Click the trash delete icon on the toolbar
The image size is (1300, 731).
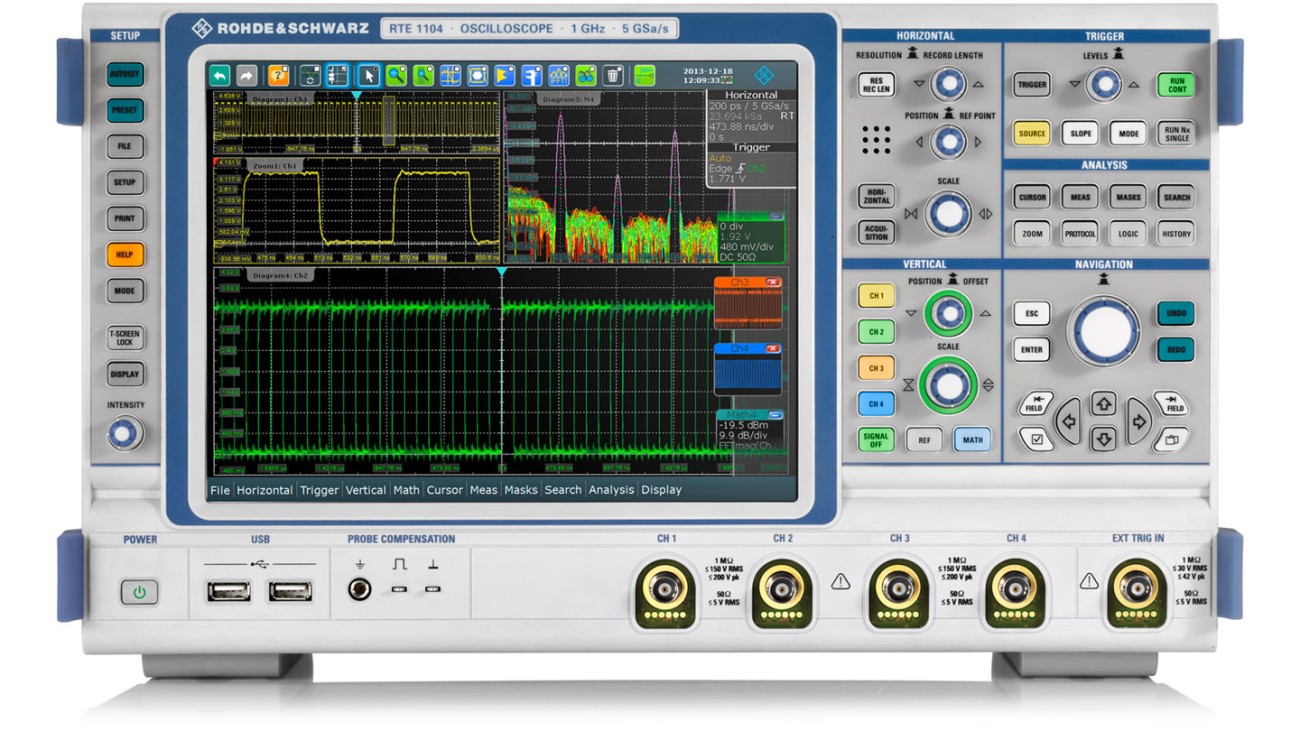pos(612,77)
